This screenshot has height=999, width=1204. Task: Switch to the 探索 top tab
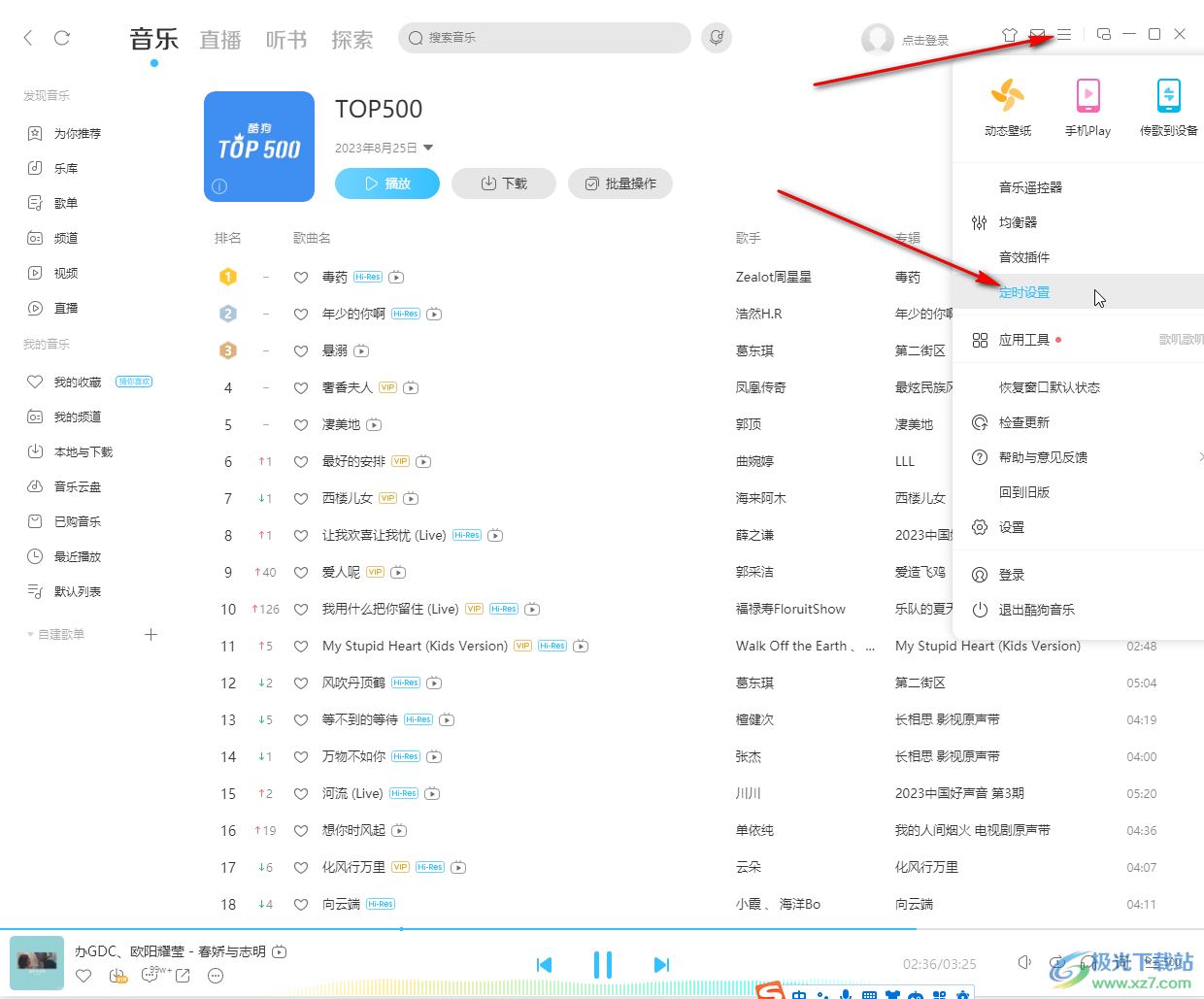[351, 40]
